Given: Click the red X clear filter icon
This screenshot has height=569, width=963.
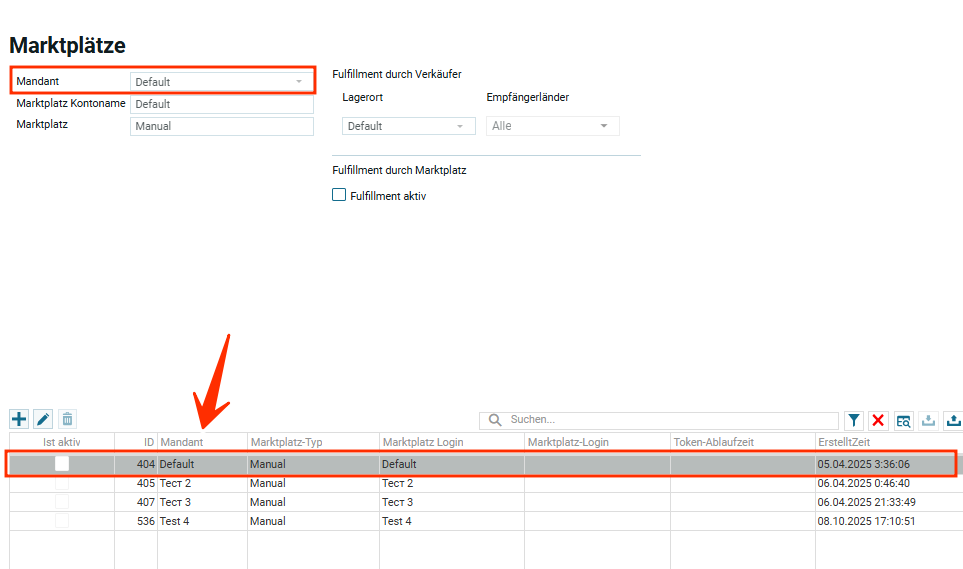Looking at the screenshot, I should (878, 421).
